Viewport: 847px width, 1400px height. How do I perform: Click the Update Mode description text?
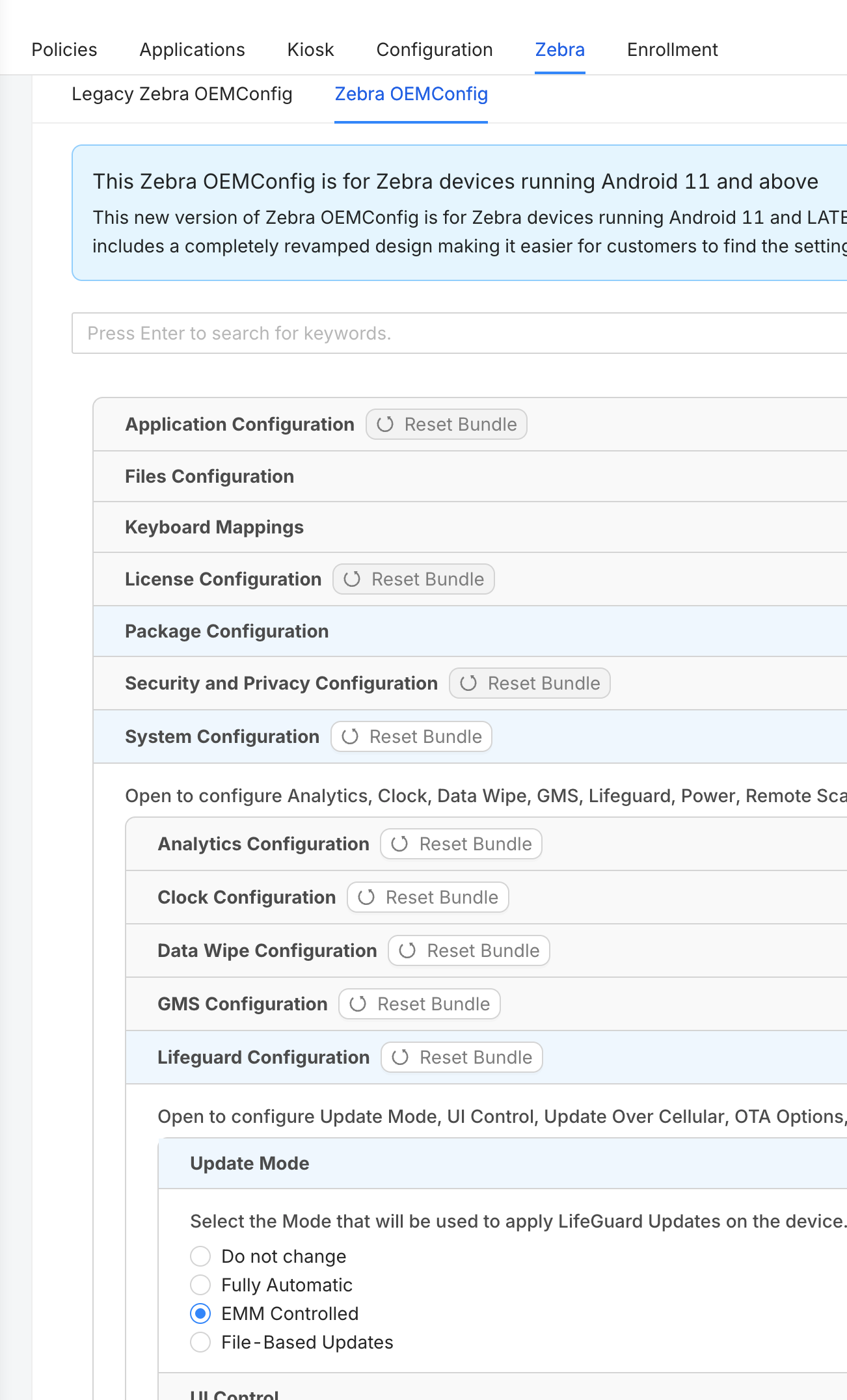[518, 1221]
